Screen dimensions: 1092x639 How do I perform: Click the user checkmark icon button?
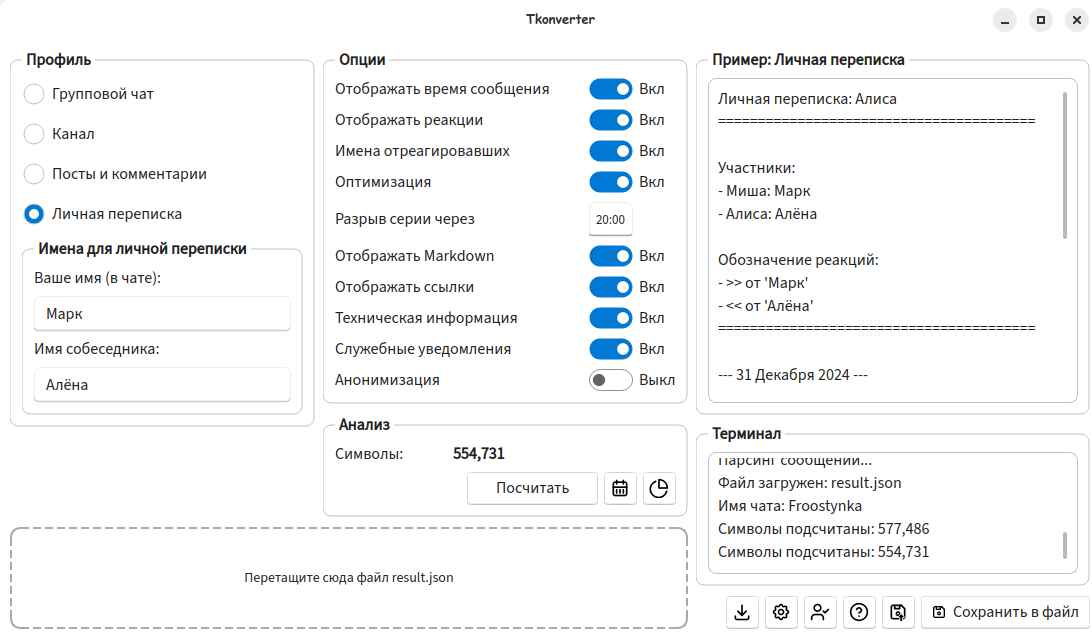(x=820, y=612)
